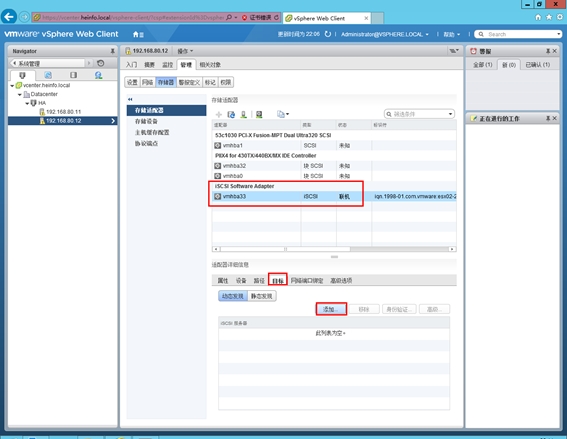Close the alarms panel

click(555, 51)
